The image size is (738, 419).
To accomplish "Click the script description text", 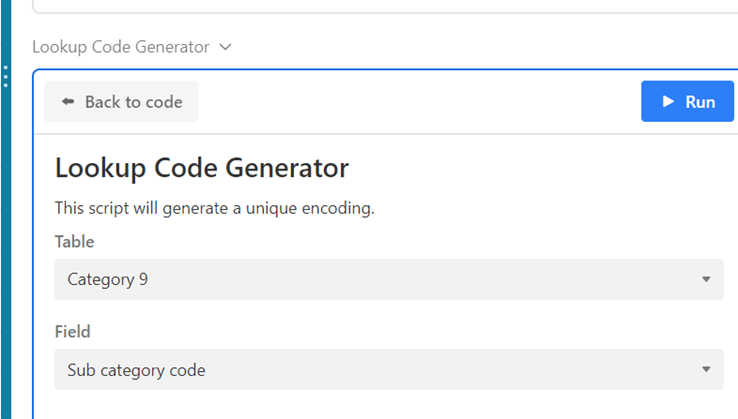I will (214, 209).
